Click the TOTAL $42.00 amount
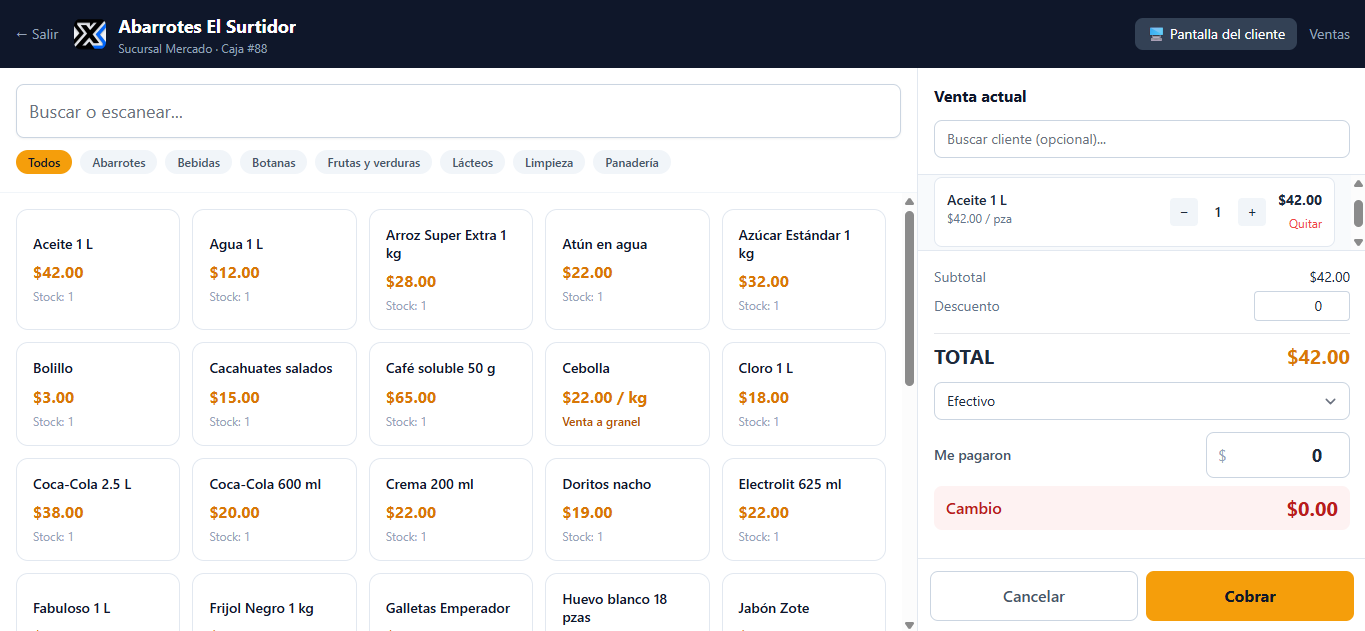Screen dimensions: 1365x631 tap(1318, 357)
